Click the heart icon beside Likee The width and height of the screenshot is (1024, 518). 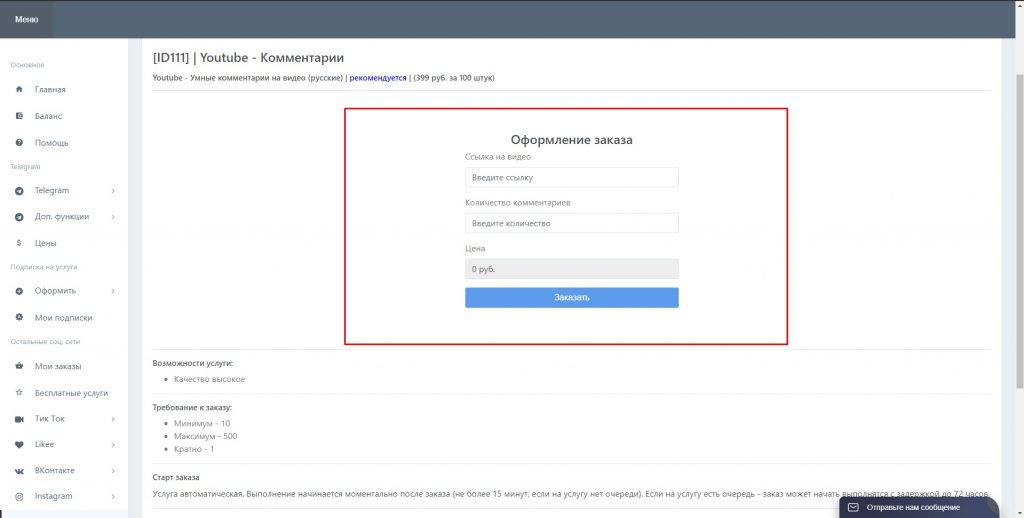click(x=19, y=444)
